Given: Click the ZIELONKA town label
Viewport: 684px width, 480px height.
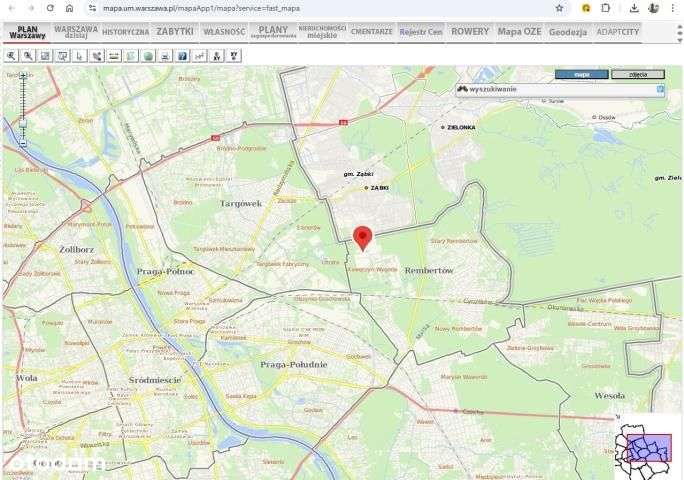Looking at the screenshot, I should click(461, 127).
